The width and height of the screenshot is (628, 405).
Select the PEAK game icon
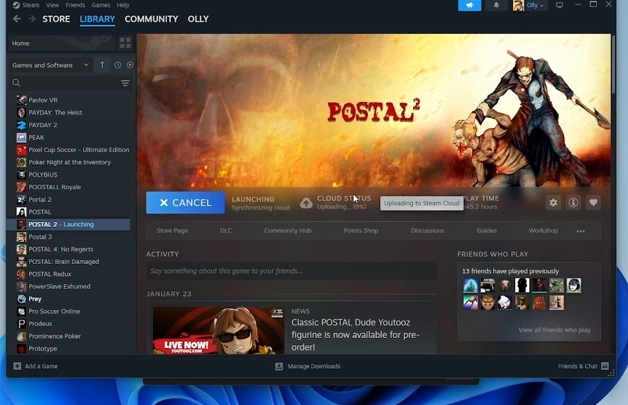coord(22,137)
